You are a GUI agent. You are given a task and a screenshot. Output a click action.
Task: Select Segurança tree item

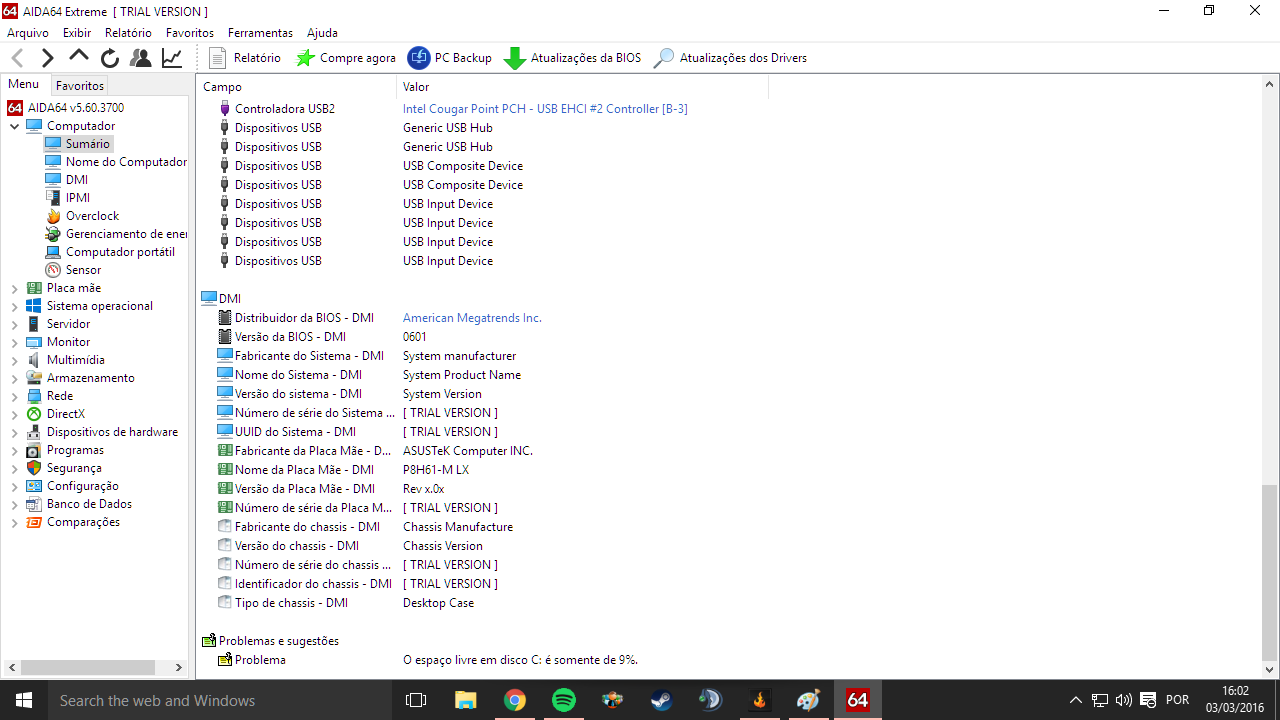pyautogui.click(x=64, y=468)
